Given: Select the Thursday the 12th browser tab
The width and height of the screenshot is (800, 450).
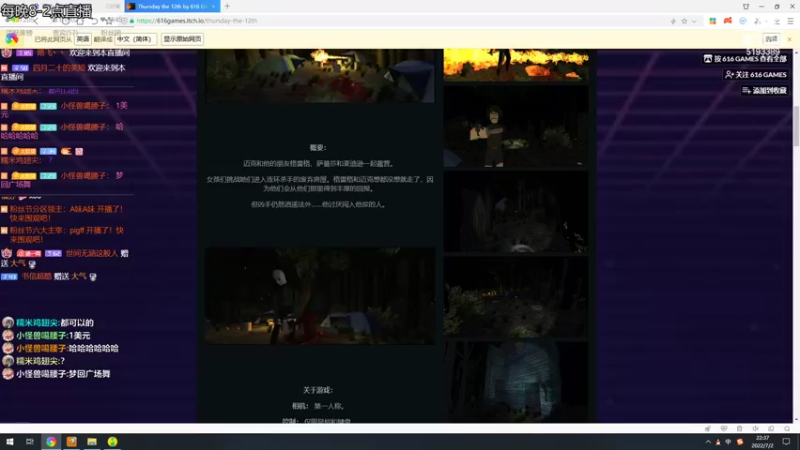Looking at the screenshot, I should click(172, 6).
